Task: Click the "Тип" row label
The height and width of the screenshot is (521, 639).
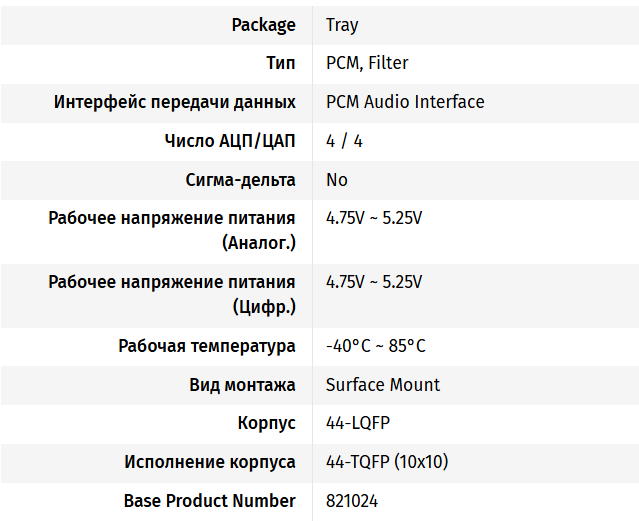Action: coord(280,63)
